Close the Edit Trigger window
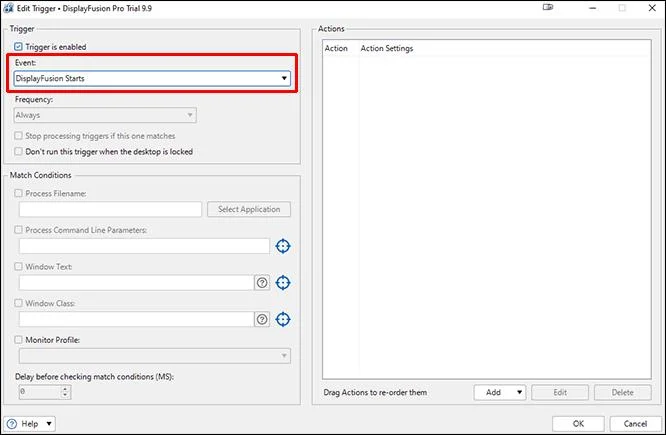This screenshot has height=435, width=666. tap(652, 8)
